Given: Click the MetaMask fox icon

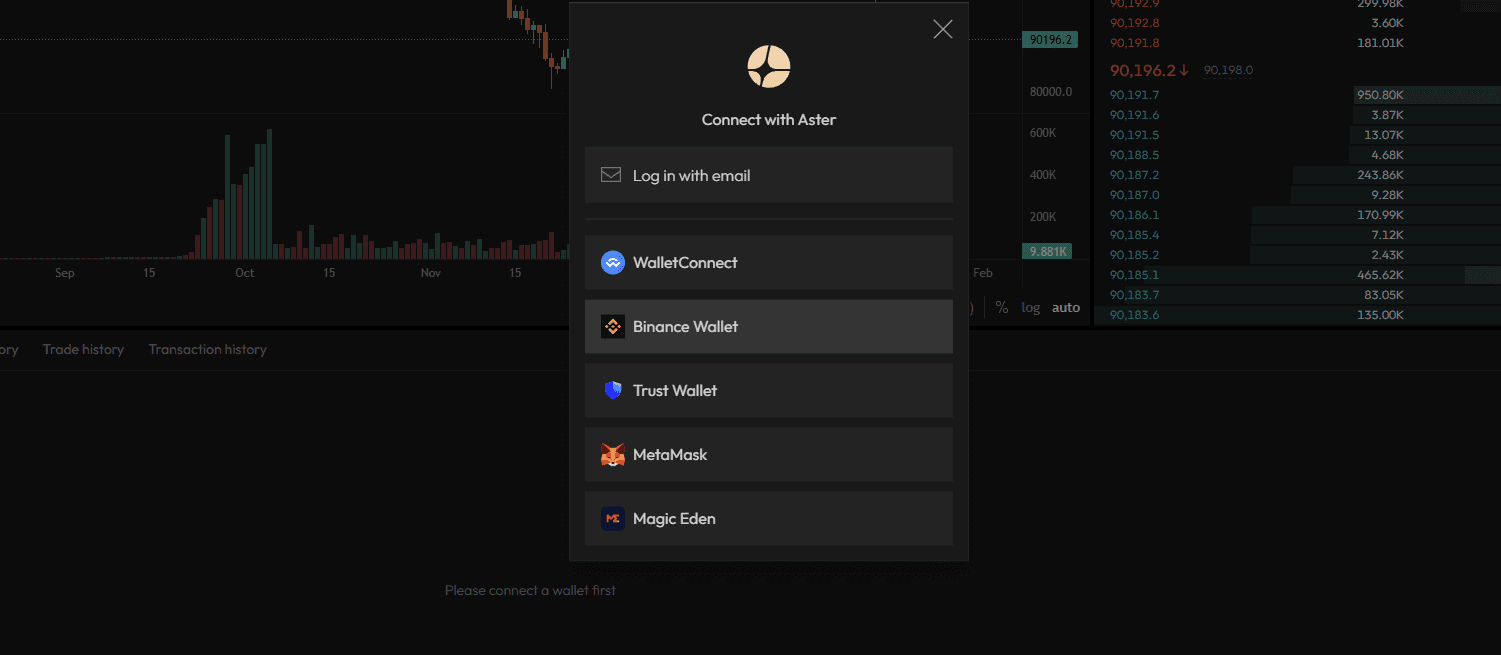Looking at the screenshot, I should point(613,455).
